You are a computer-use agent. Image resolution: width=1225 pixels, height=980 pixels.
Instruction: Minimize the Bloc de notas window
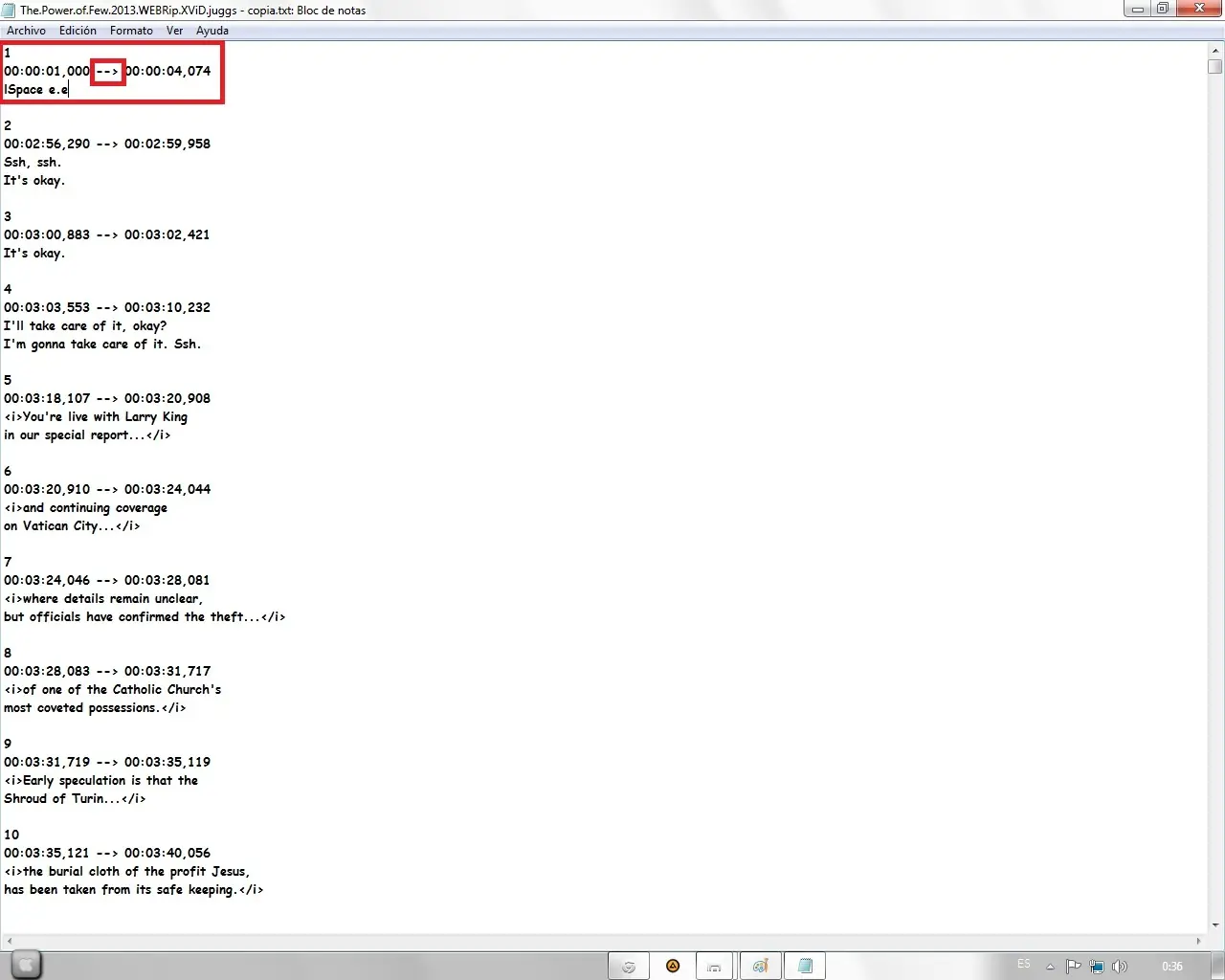coord(1137,9)
